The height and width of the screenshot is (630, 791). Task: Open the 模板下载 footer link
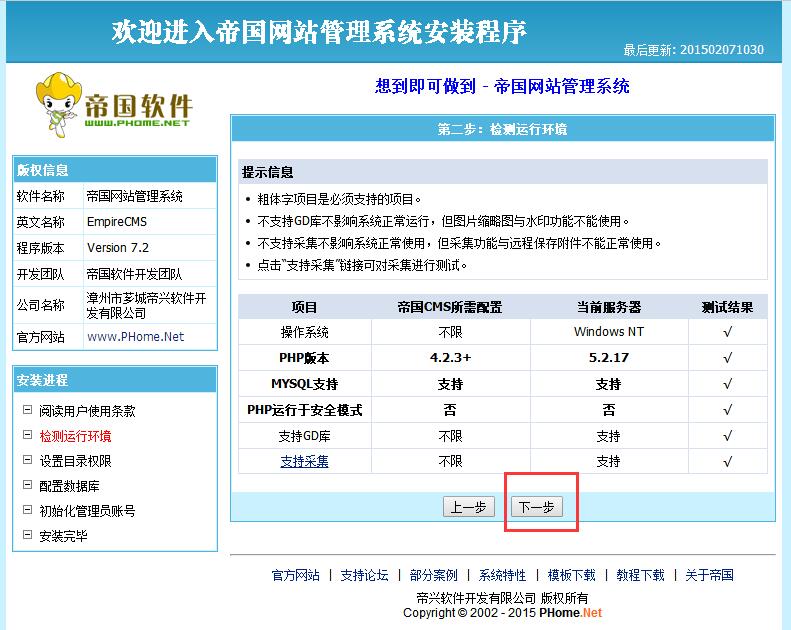571,575
